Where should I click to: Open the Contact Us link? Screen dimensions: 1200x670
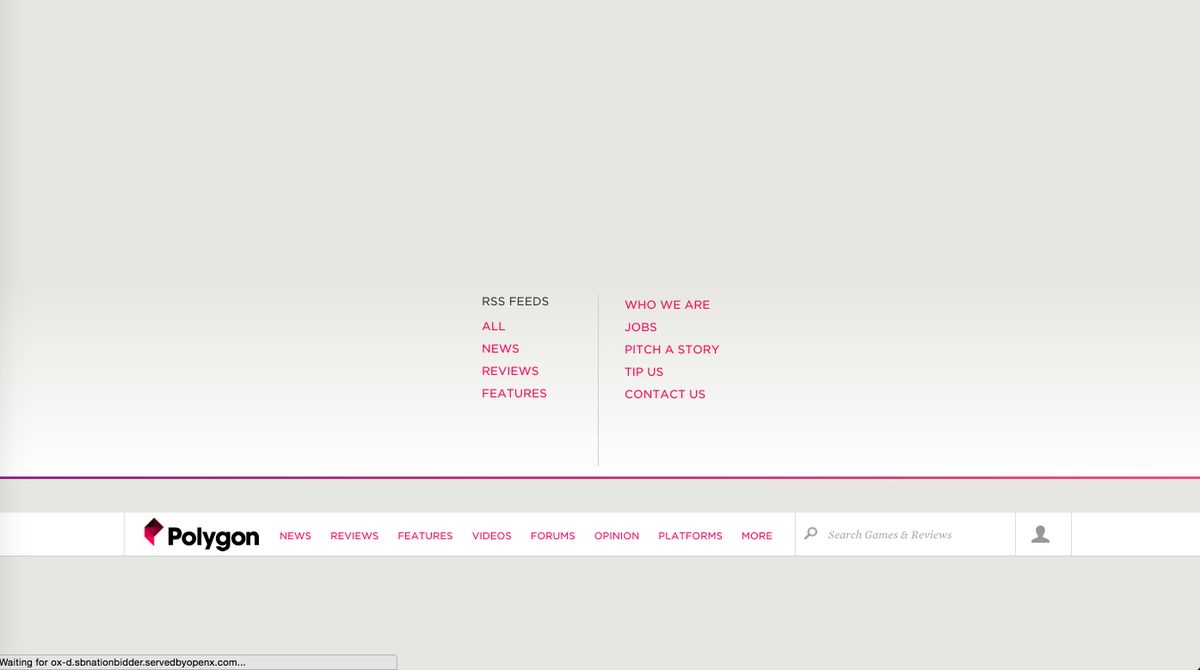click(x=665, y=395)
